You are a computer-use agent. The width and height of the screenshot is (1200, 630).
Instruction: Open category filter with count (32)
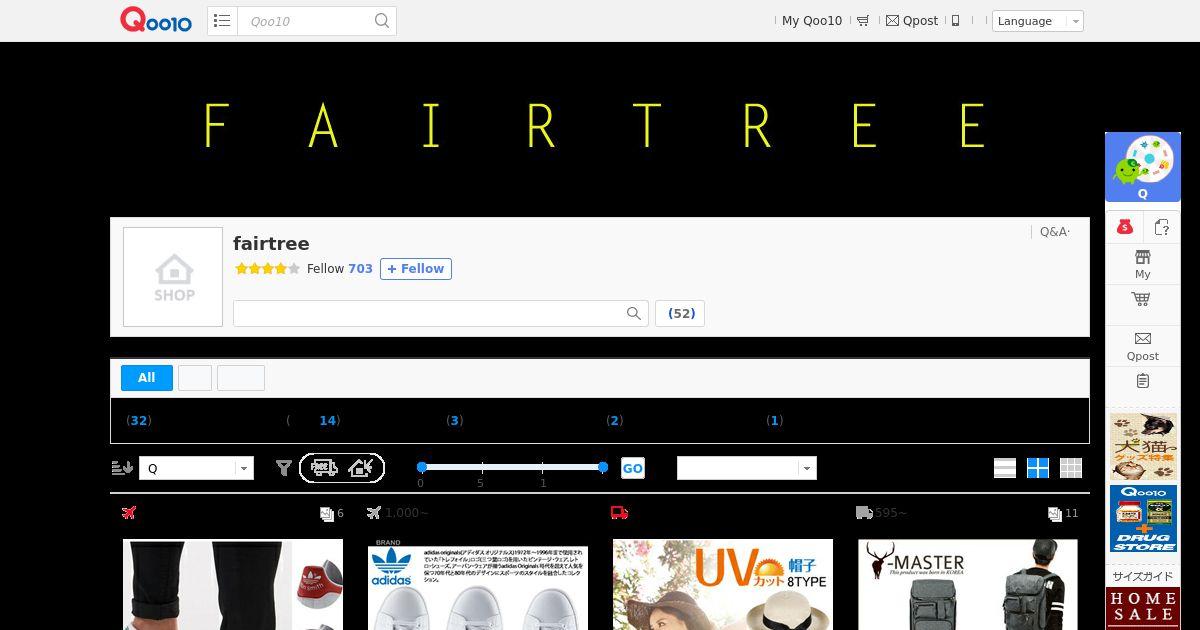(139, 421)
